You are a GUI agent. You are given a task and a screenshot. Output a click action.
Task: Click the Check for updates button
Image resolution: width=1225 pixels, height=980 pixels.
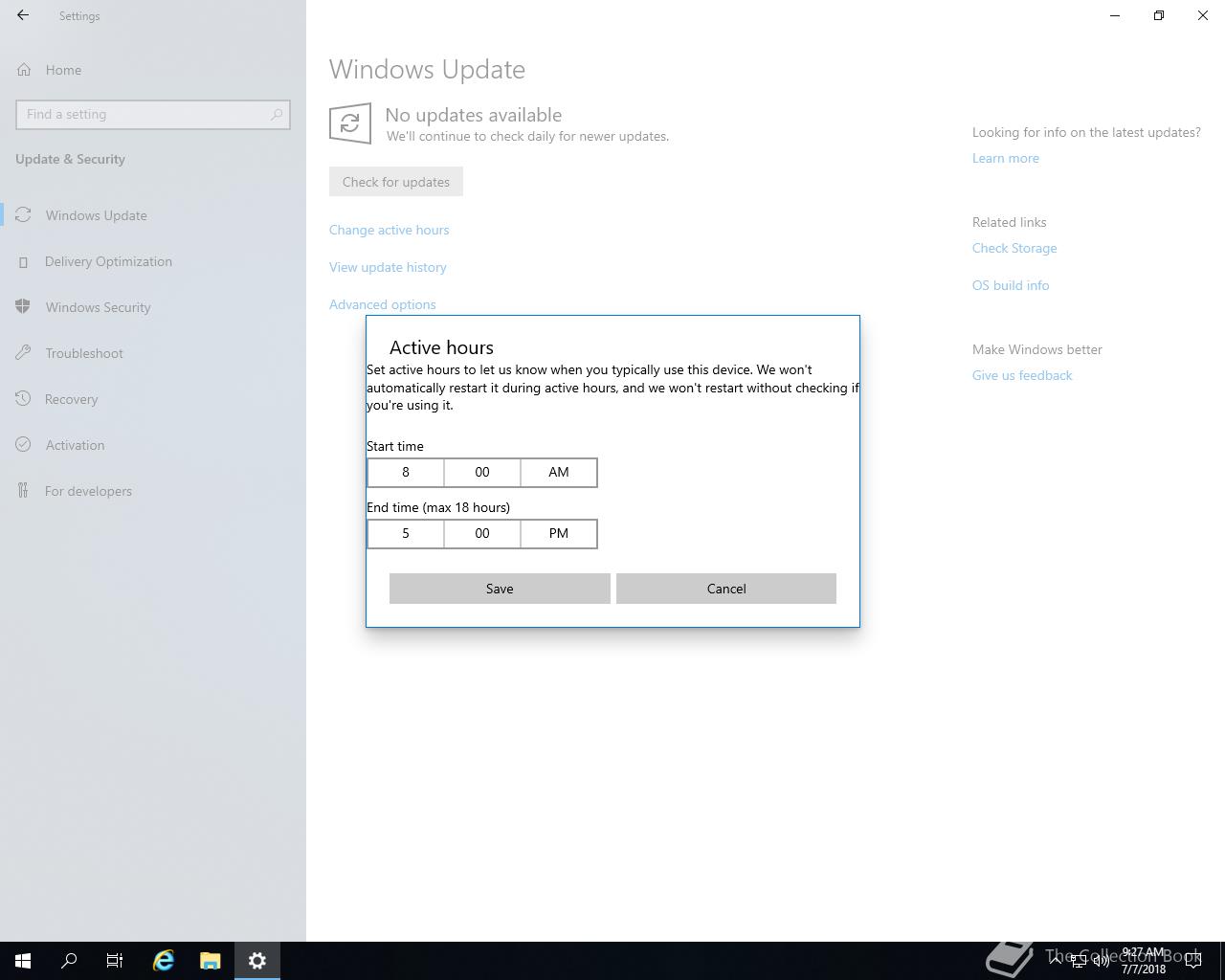pos(396,182)
